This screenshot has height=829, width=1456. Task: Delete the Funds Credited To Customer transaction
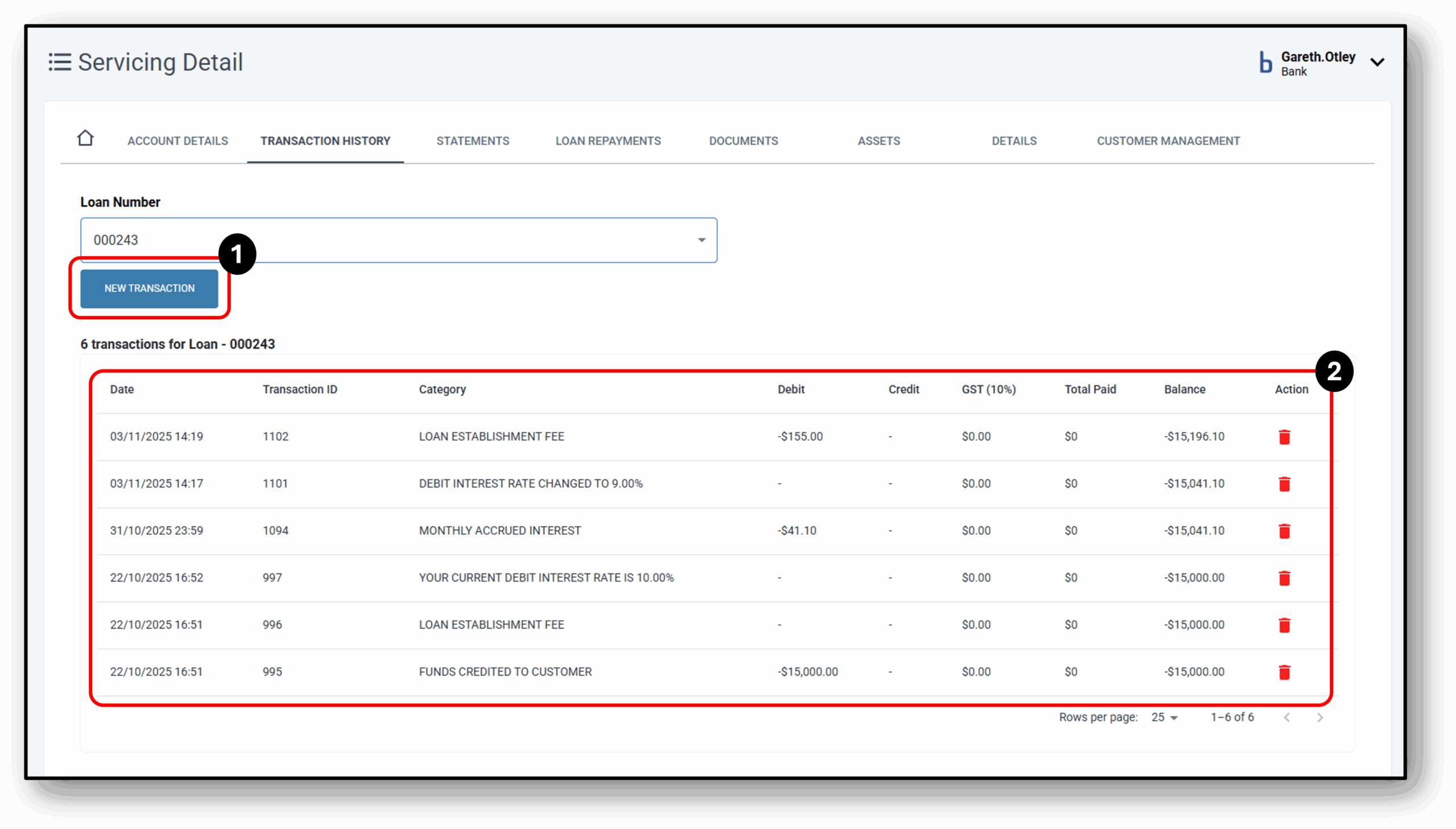[1285, 672]
